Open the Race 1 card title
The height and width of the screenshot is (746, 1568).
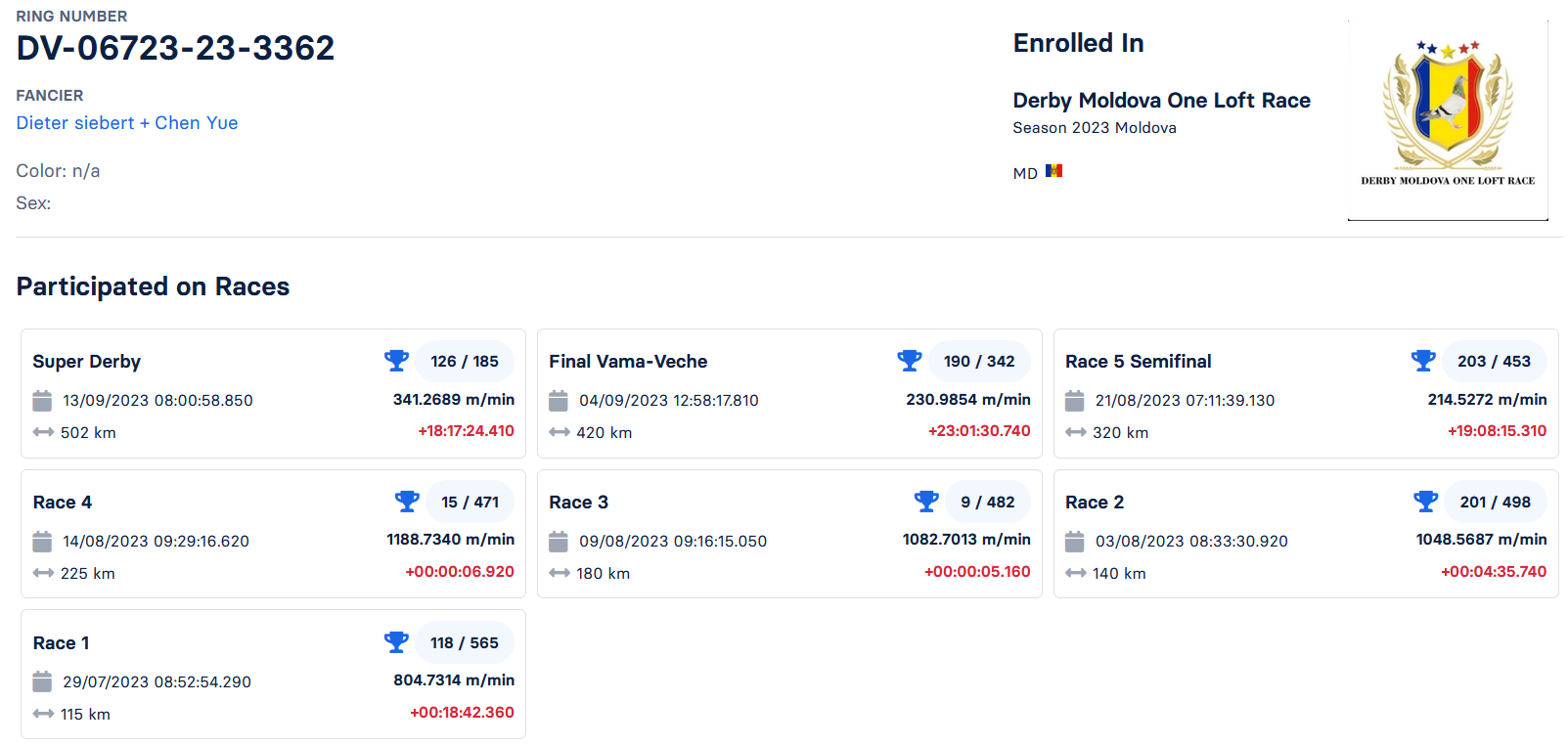coord(61,643)
